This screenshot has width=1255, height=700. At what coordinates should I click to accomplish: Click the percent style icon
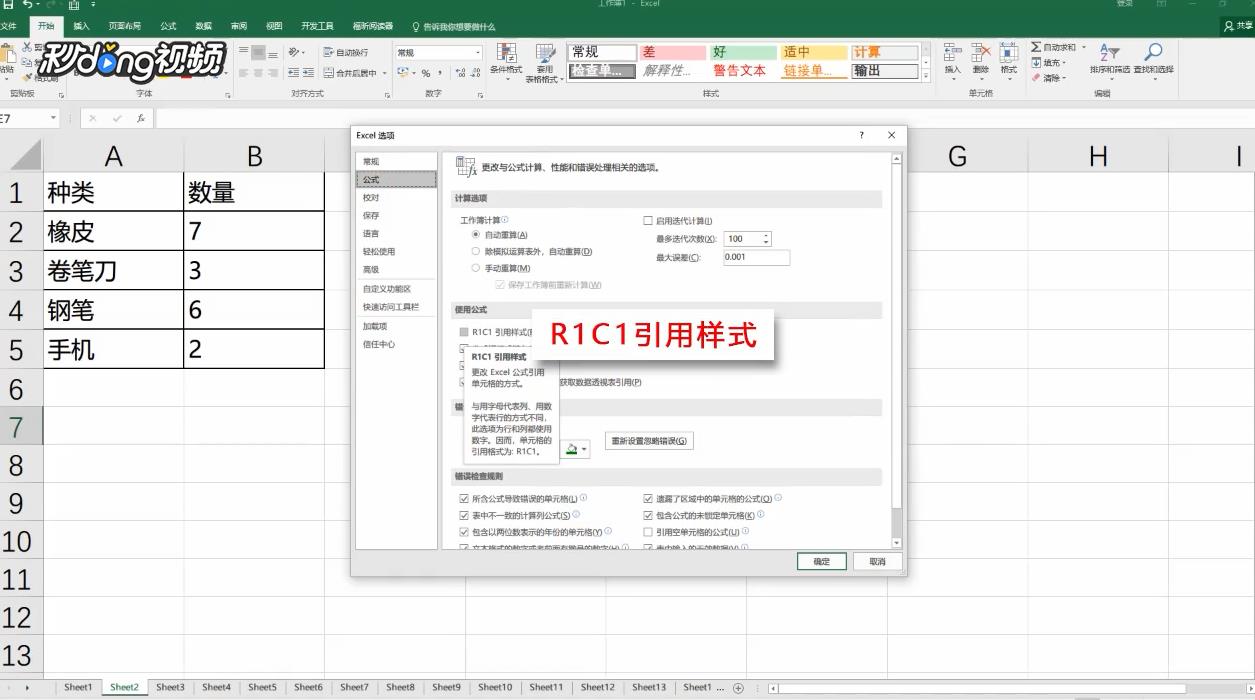[425, 73]
